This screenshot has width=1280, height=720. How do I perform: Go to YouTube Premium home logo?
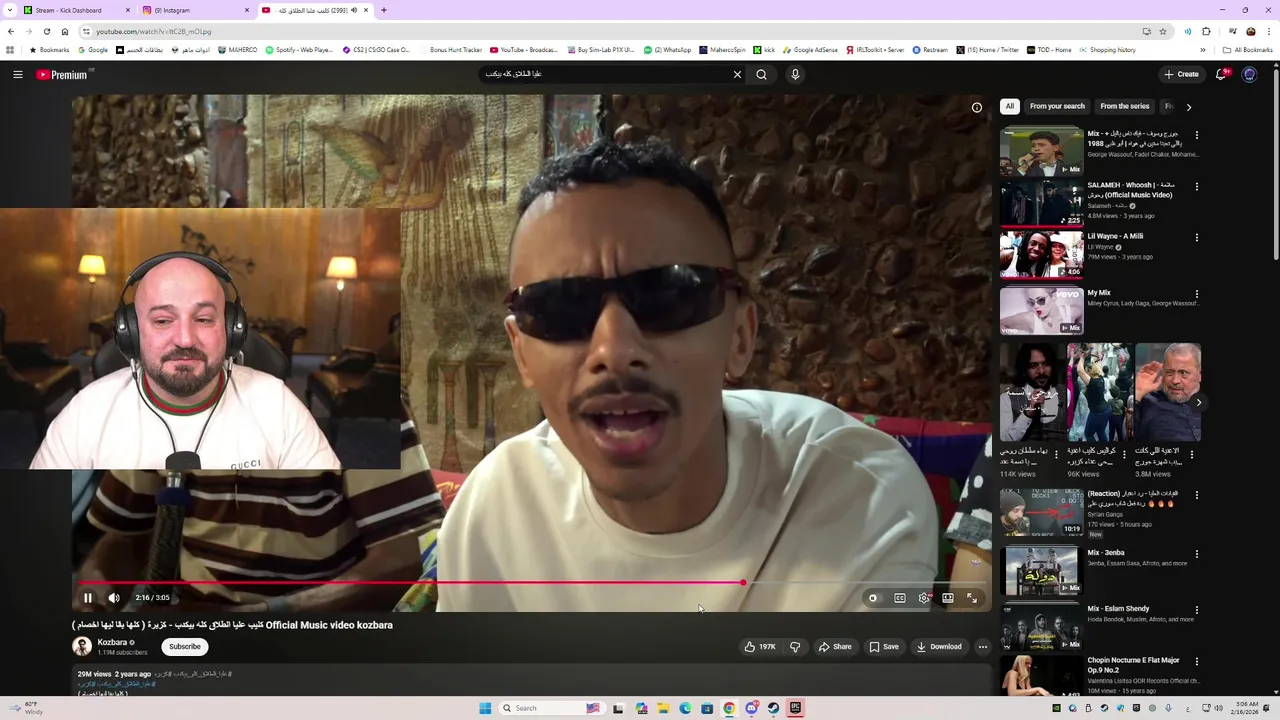(64, 74)
